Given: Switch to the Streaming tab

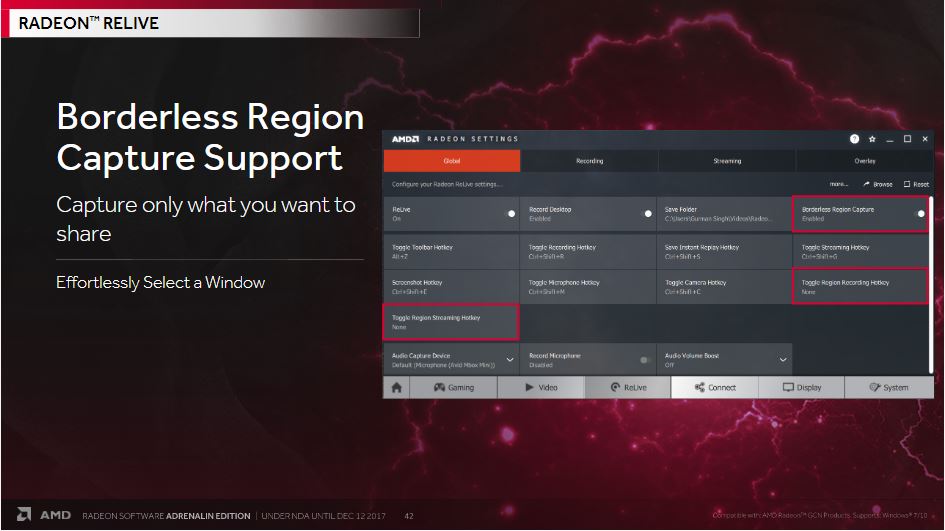Looking at the screenshot, I should tap(727, 161).
